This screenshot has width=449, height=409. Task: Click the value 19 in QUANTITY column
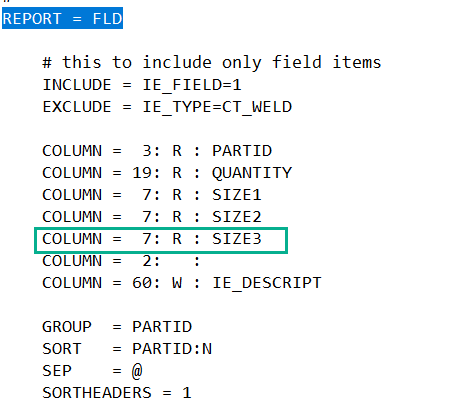[142, 173]
